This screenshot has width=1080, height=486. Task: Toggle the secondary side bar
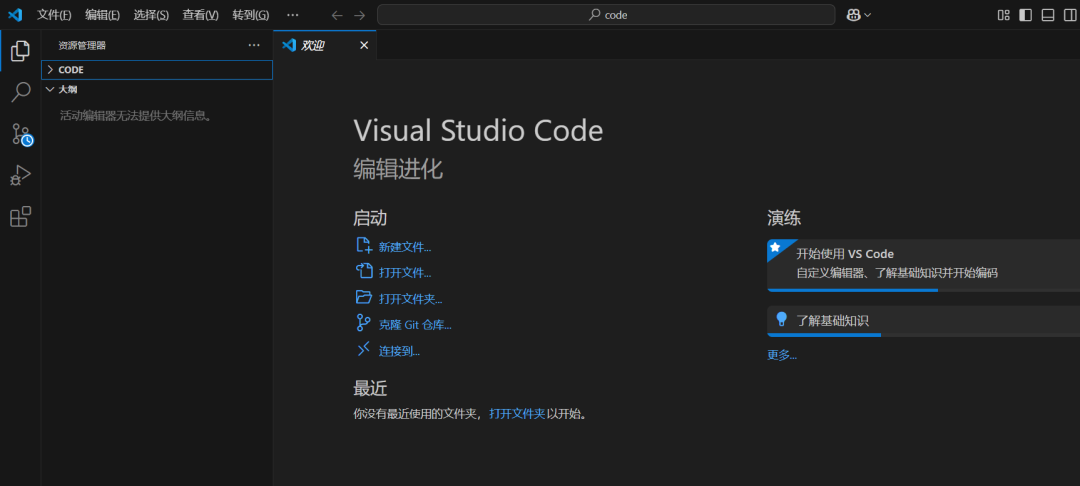point(1070,15)
